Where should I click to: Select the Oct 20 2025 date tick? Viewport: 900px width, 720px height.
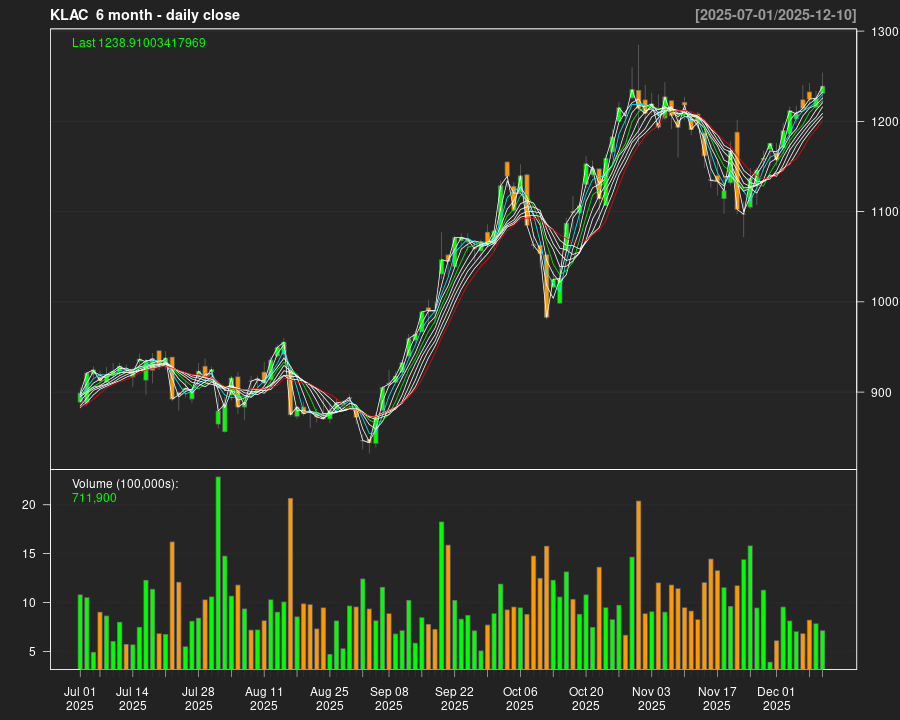click(x=586, y=698)
